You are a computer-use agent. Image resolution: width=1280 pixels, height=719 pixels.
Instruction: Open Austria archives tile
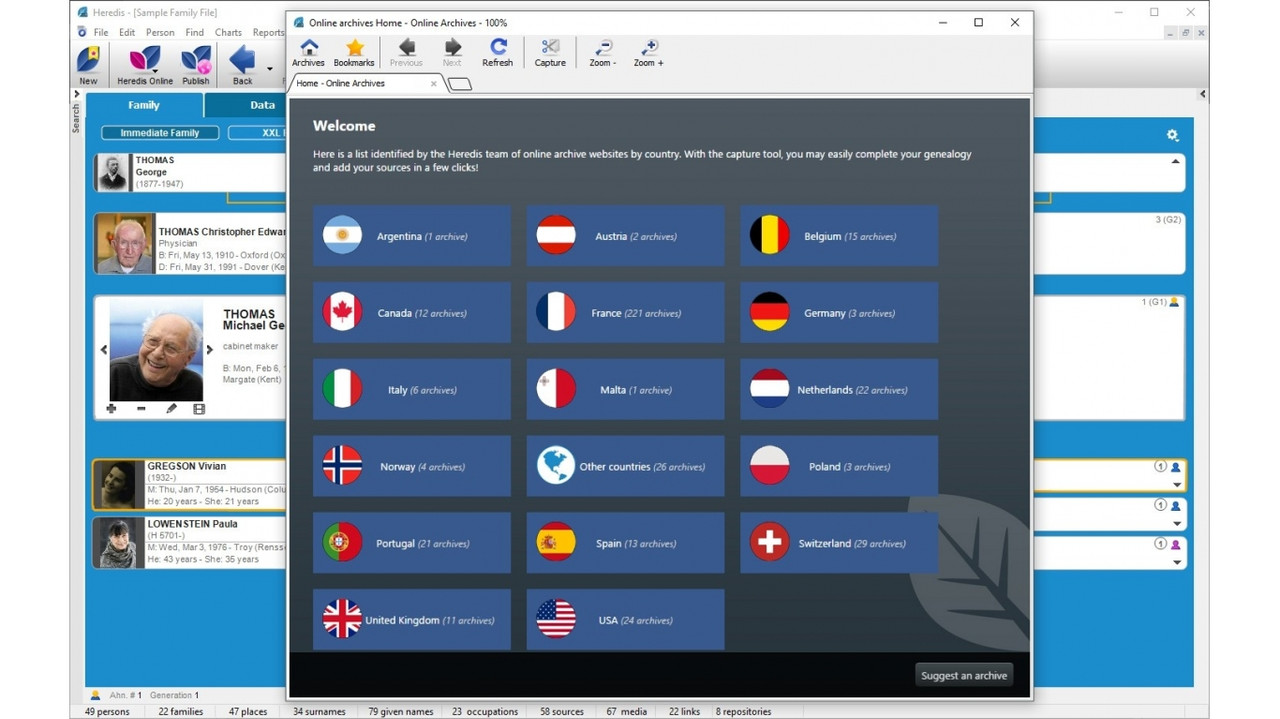click(626, 236)
